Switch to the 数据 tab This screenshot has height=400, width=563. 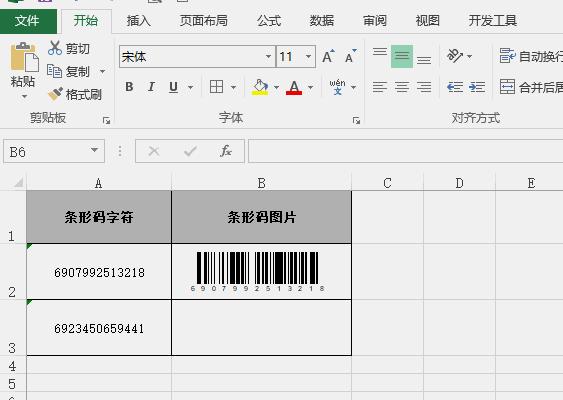(x=322, y=21)
